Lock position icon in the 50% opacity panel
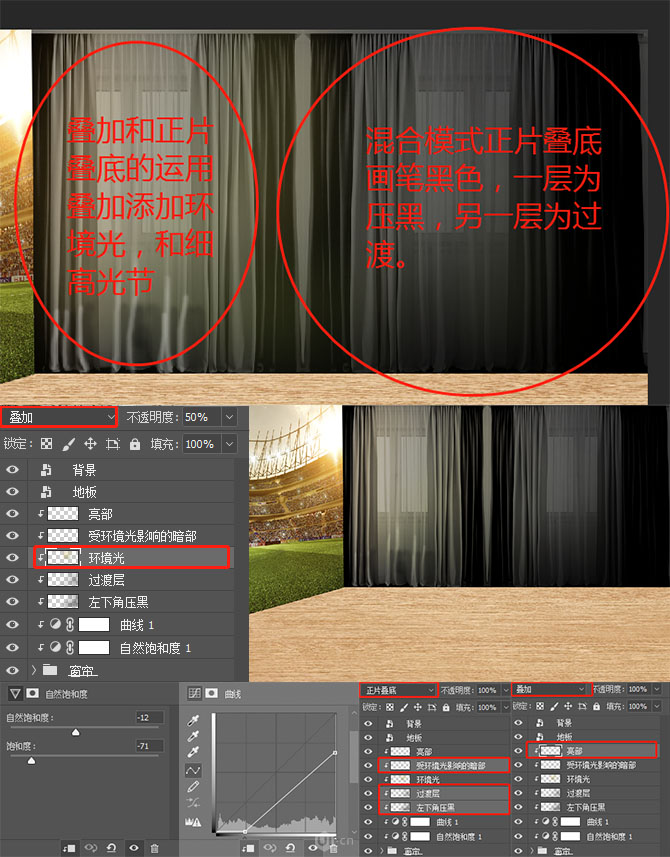The height and width of the screenshot is (857, 670). point(90,444)
